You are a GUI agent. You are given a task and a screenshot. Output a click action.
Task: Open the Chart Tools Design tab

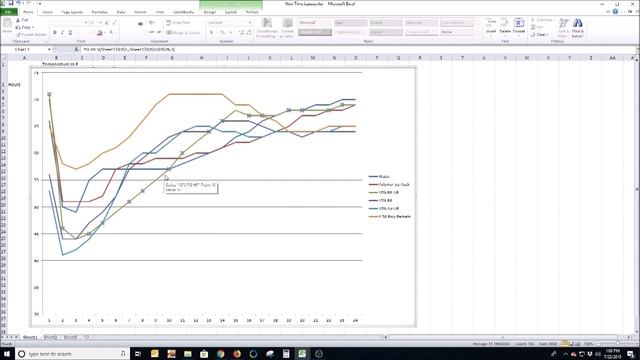point(210,12)
